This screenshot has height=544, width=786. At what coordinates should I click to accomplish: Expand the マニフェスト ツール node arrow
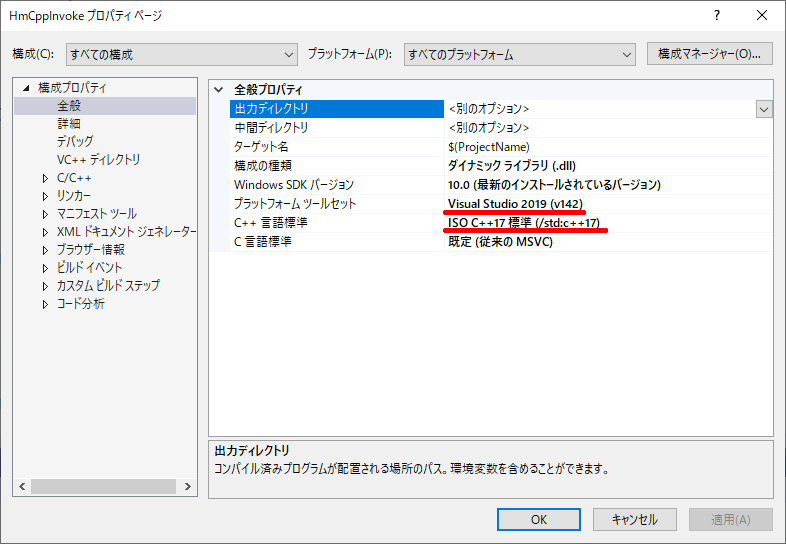pyautogui.click(x=45, y=214)
